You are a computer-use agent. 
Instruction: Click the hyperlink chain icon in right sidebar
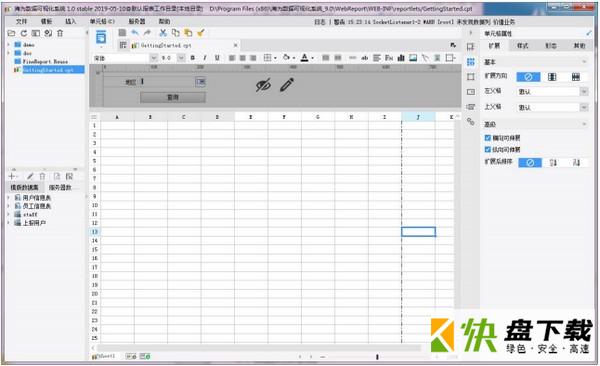(x=471, y=122)
